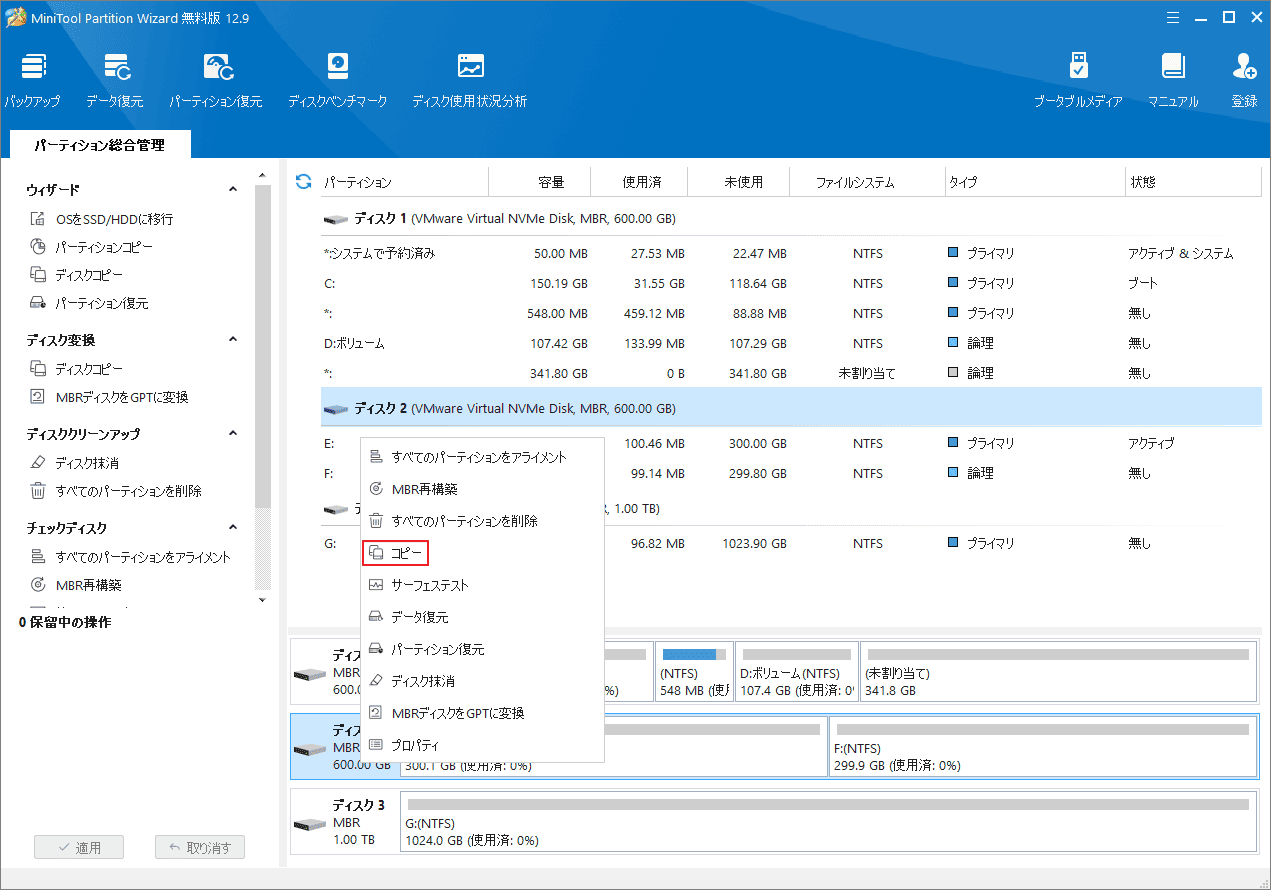Open プロパティ from the context menu

pos(482,745)
